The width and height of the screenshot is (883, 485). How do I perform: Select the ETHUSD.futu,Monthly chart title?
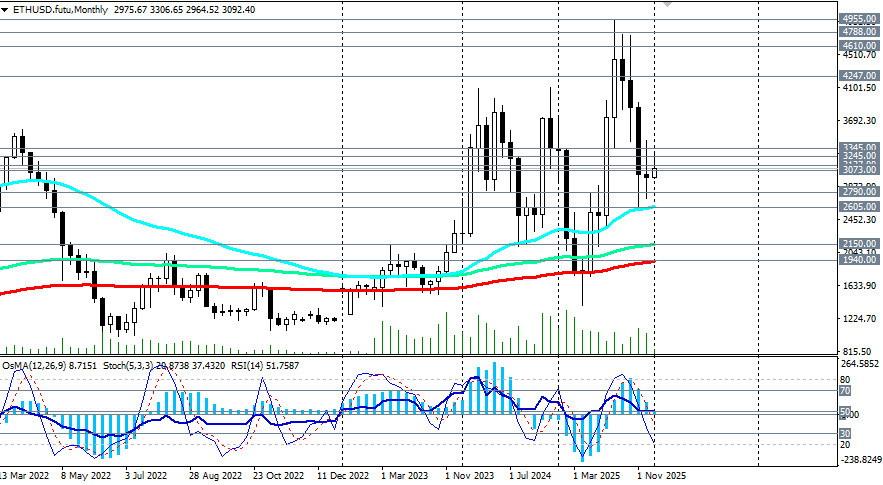(x=60, y=10)
